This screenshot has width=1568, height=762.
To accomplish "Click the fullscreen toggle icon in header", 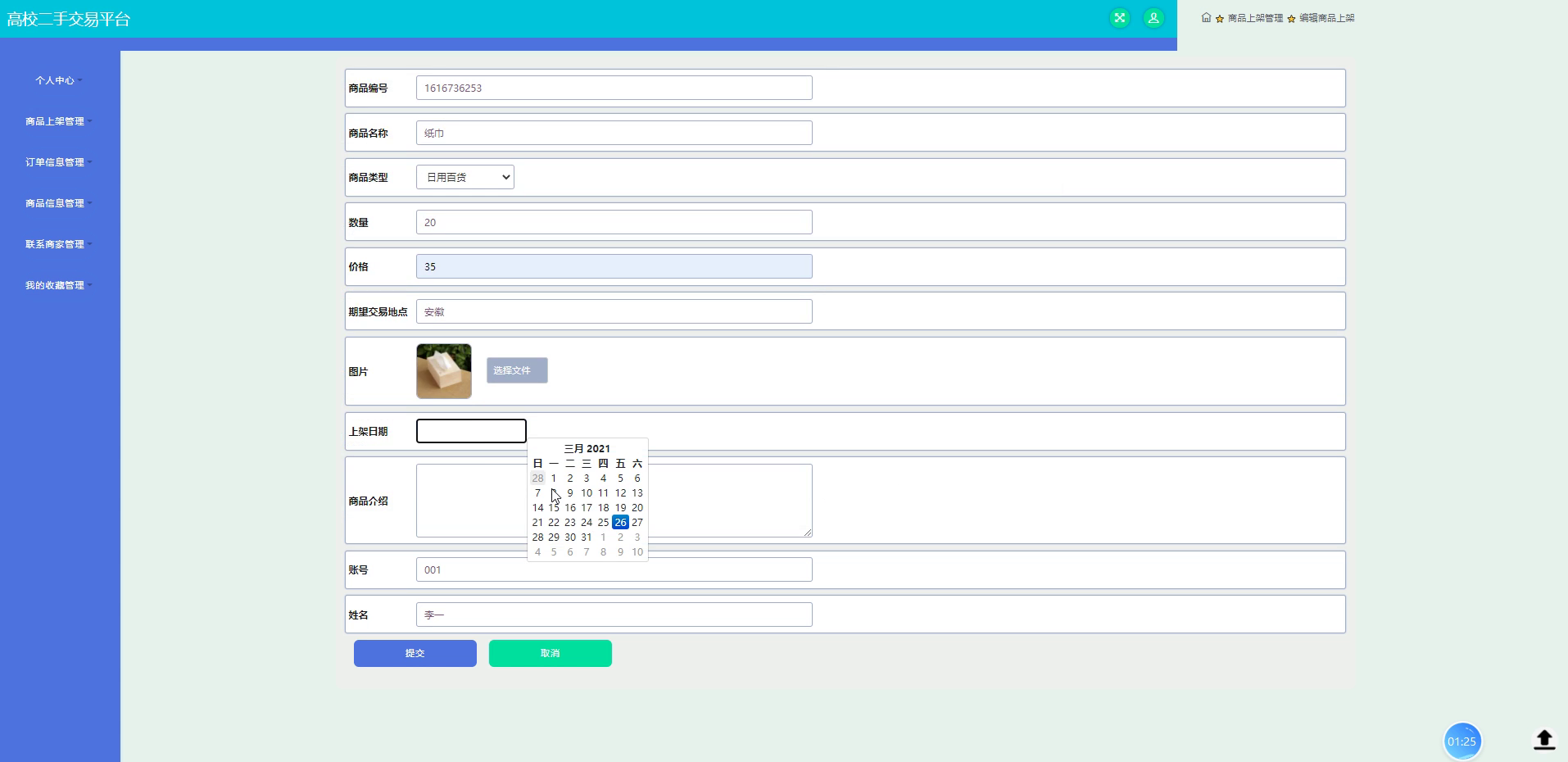I will click(x=1120, y=18).
